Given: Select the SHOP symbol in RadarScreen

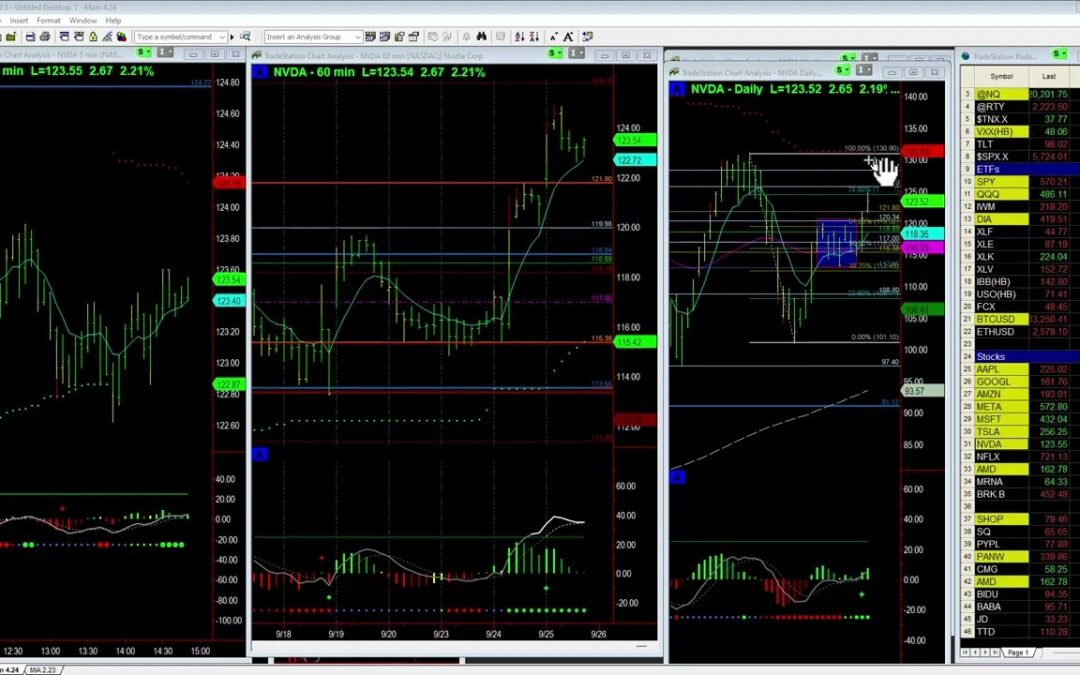Looking at the screenshot, I should 1001,519.
